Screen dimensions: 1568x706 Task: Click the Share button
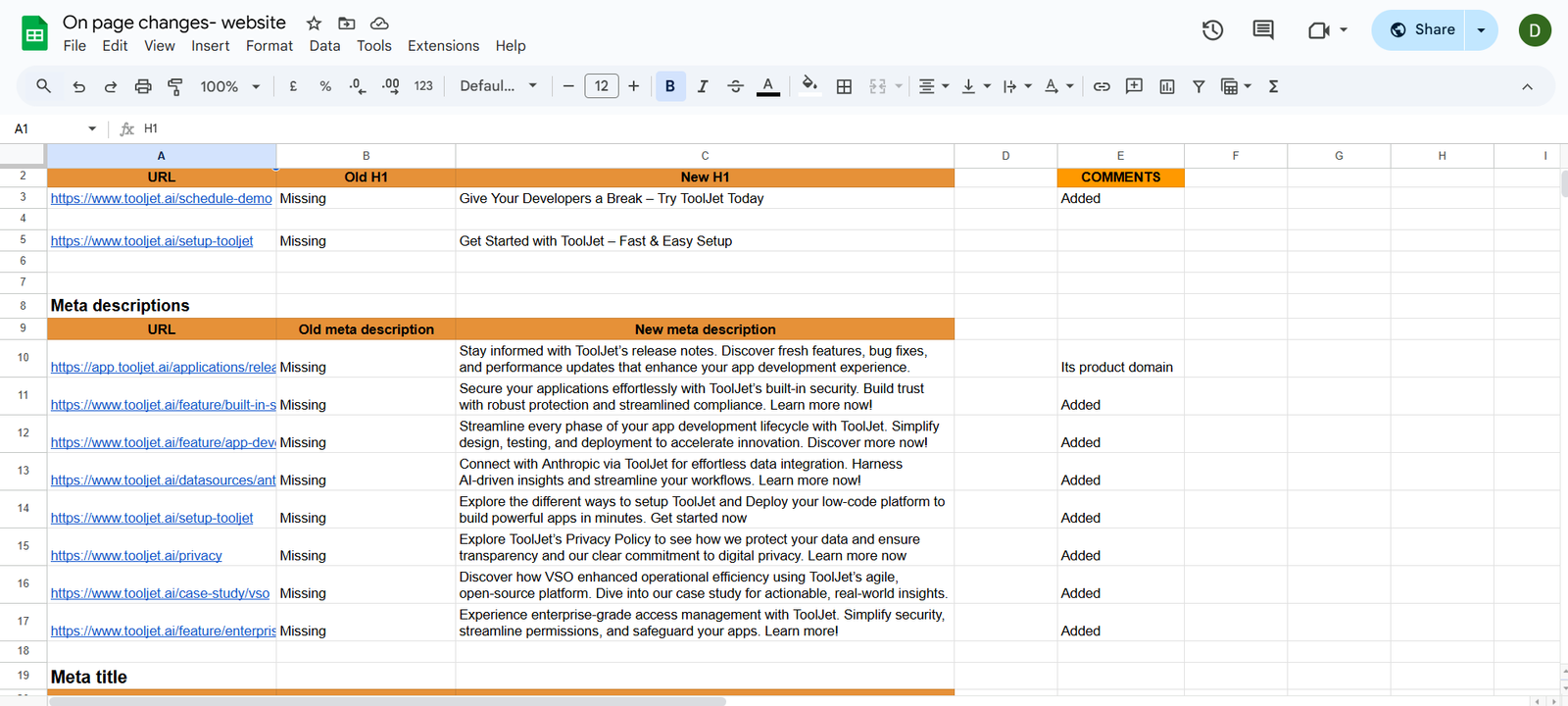tap(1422, 30)
